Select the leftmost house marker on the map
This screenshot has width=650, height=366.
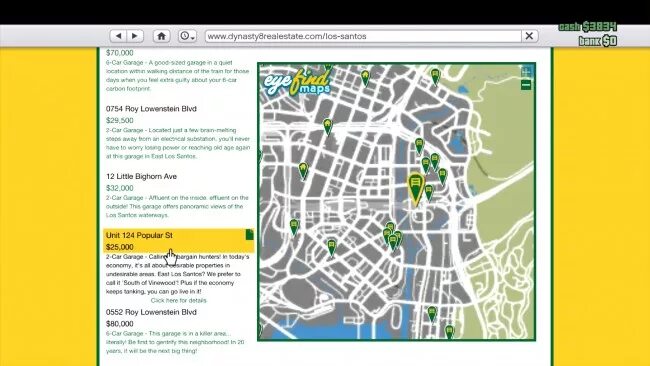click(304, 171)
